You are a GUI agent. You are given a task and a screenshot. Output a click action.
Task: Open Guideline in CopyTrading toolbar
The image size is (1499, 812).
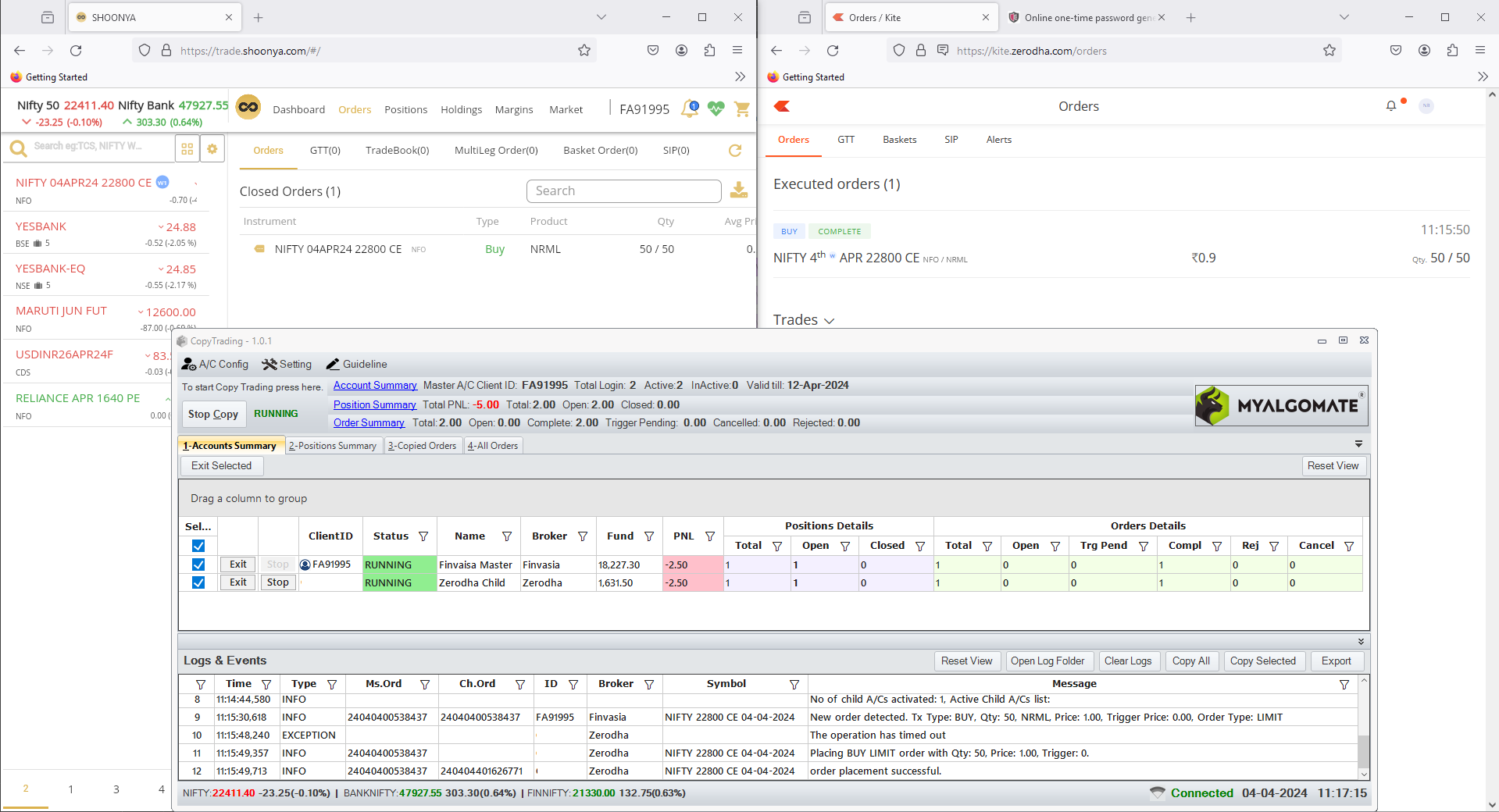pyautogui.click(x=356, y=364)
